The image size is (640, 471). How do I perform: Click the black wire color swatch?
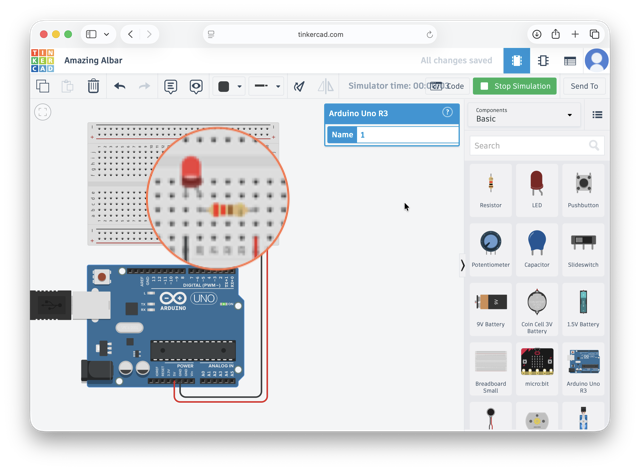224,87
